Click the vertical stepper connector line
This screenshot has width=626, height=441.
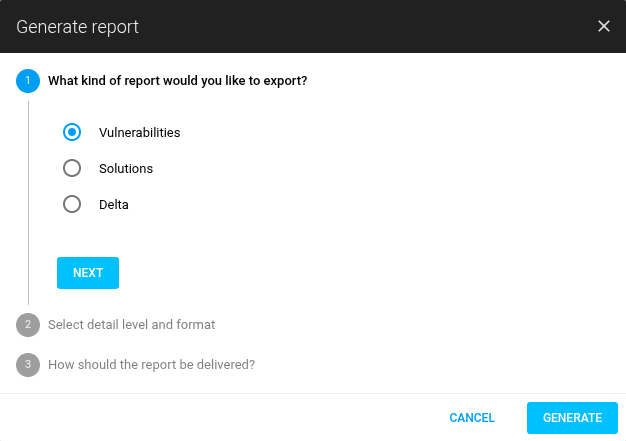point(28,200)
